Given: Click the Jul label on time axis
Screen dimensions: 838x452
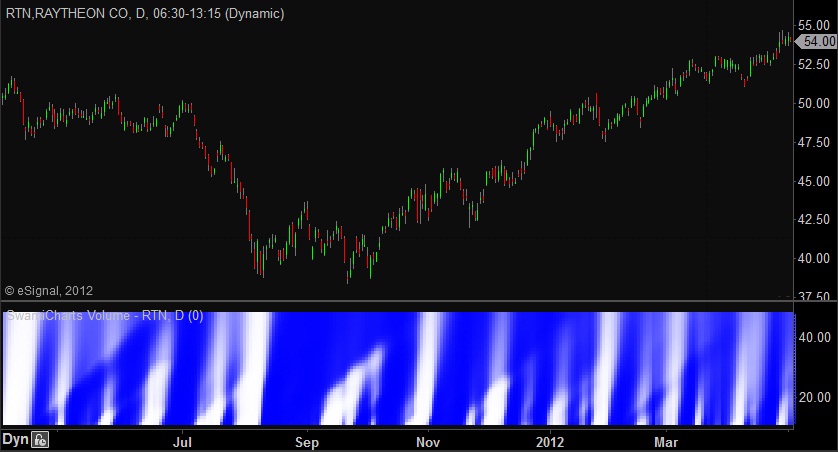Looking at the screenshot, I should (x=182, y=442).
